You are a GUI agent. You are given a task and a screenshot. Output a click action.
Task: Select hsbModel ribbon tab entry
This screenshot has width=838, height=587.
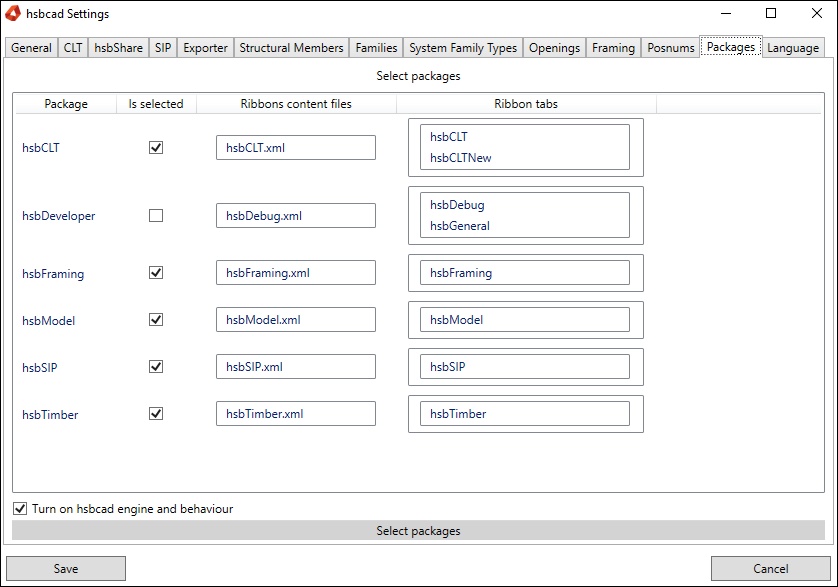click(456, 320)
